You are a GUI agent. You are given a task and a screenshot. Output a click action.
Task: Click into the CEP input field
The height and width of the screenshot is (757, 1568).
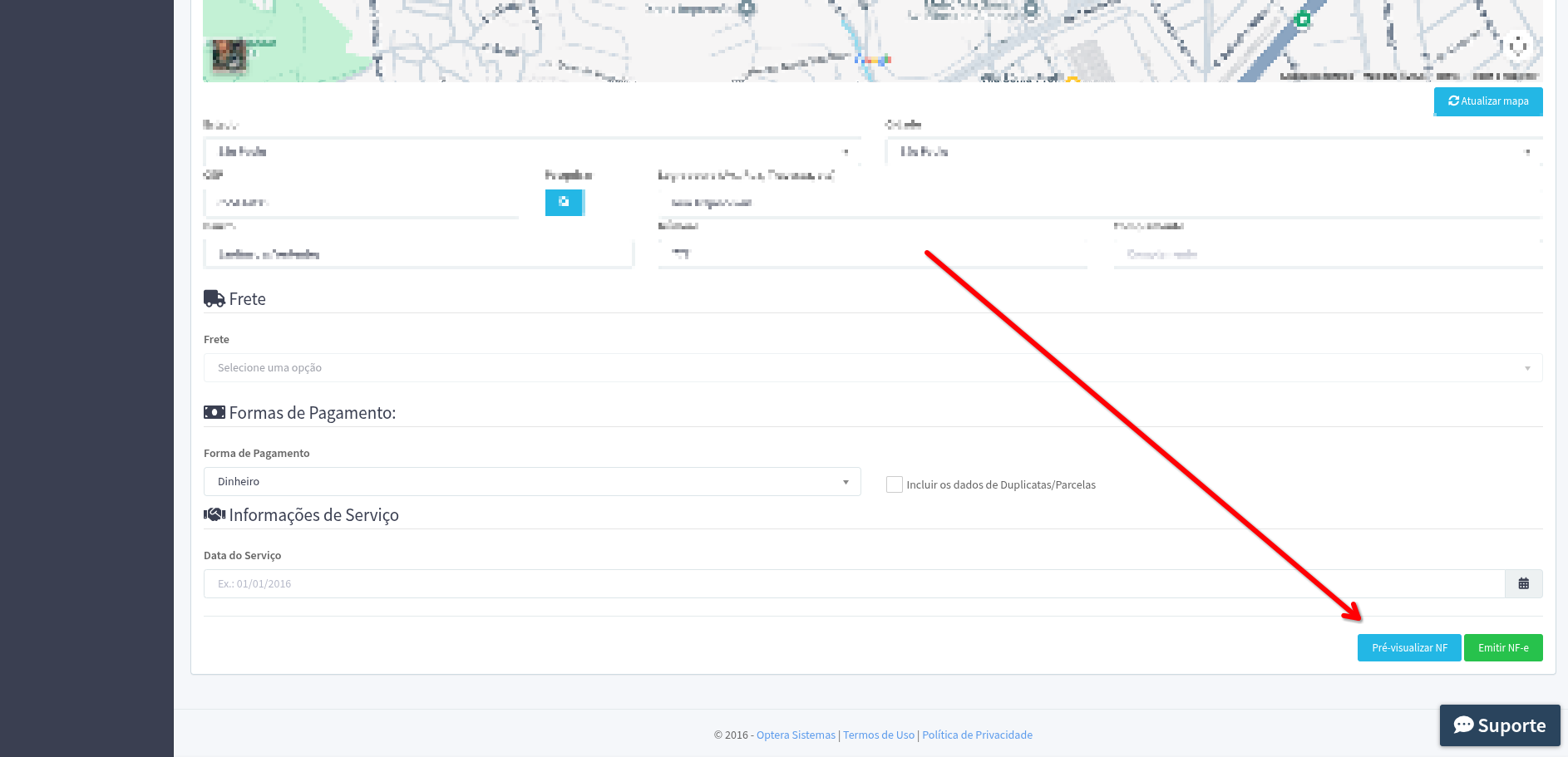(x=361, y=203)
